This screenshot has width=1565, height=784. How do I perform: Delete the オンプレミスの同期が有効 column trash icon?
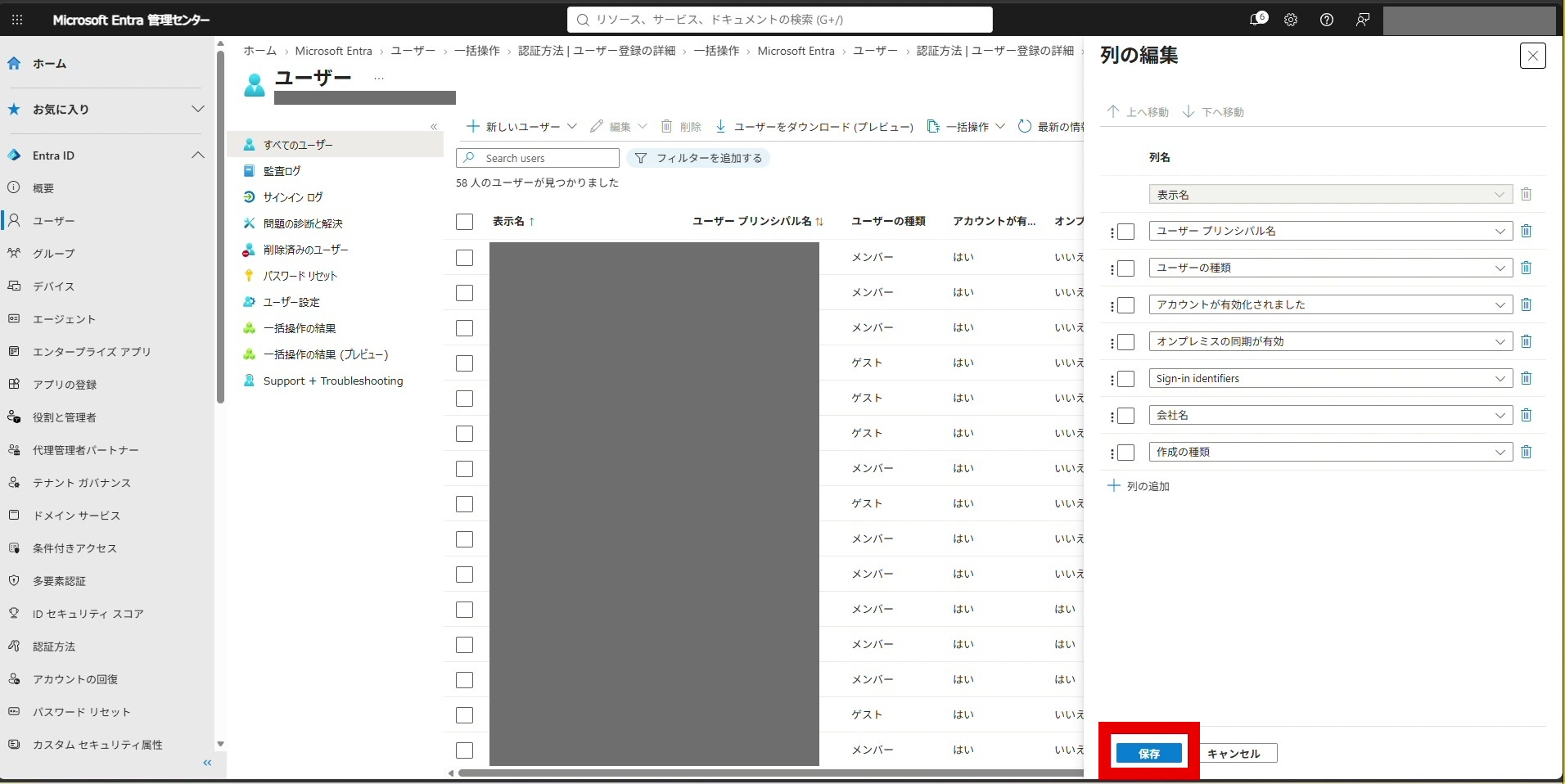(1526, 341)
